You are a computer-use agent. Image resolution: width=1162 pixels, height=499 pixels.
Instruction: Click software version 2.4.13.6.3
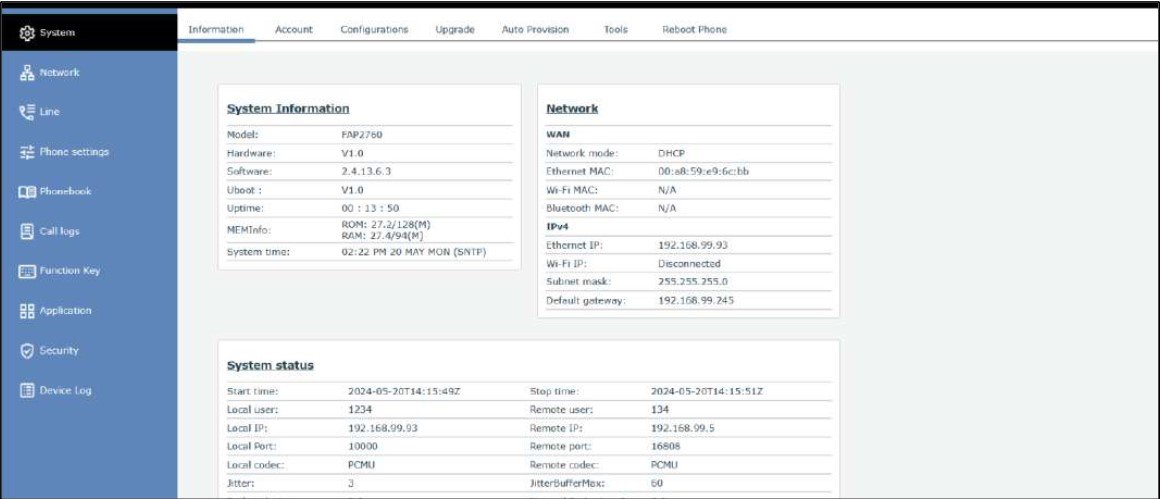tap(366, 171)
